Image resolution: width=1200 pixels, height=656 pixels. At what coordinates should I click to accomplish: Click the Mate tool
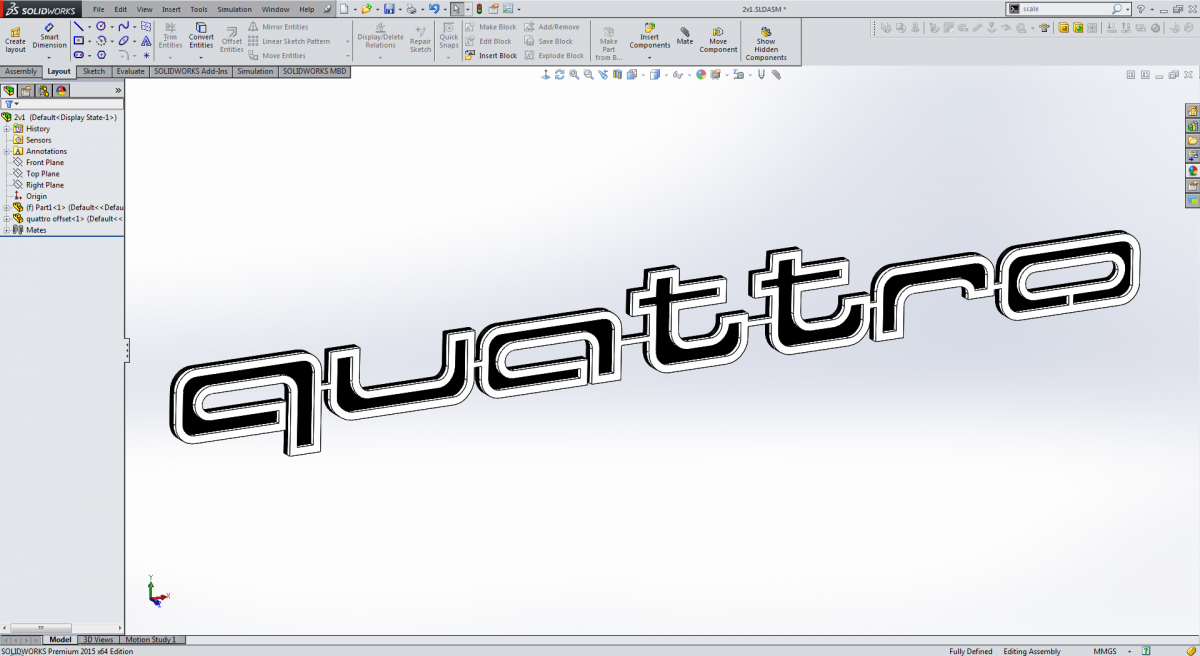click(685, 36)
